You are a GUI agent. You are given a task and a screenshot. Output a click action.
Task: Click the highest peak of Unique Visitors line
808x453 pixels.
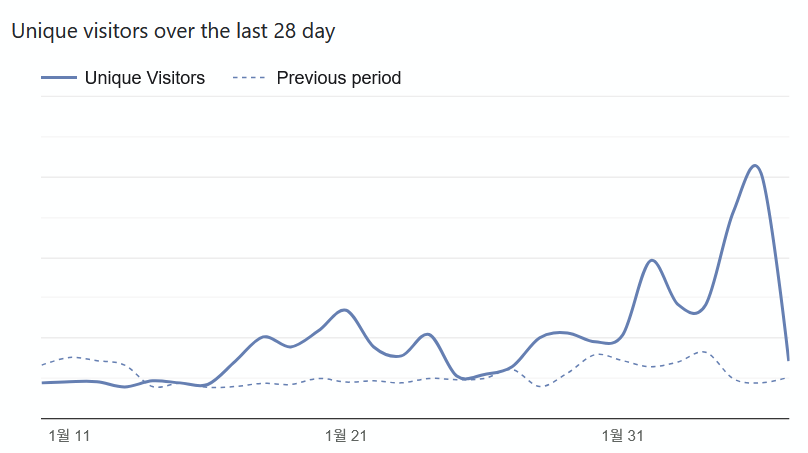755,166
